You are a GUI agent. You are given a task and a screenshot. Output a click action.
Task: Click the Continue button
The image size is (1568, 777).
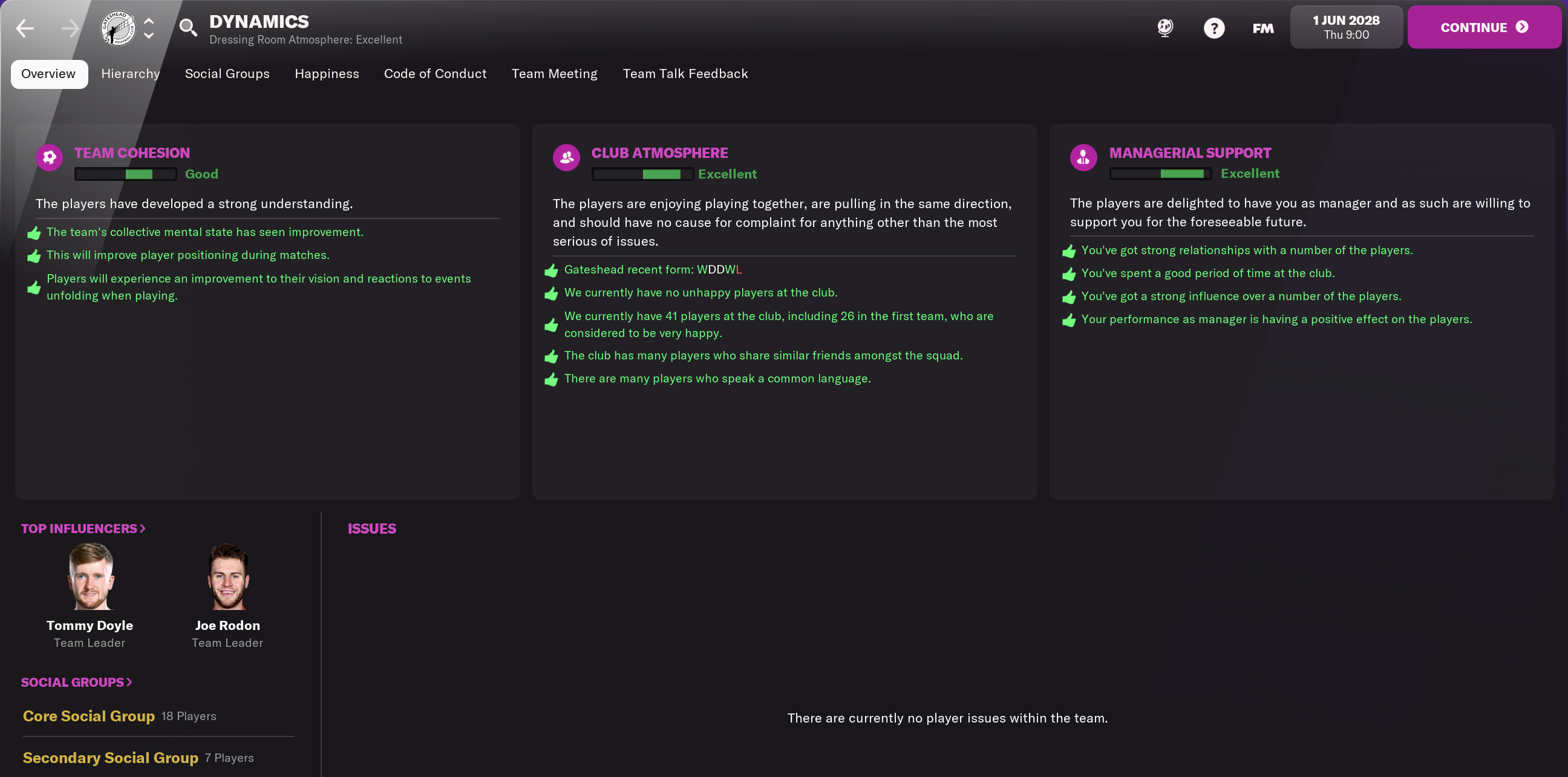tap(1484, 27)
